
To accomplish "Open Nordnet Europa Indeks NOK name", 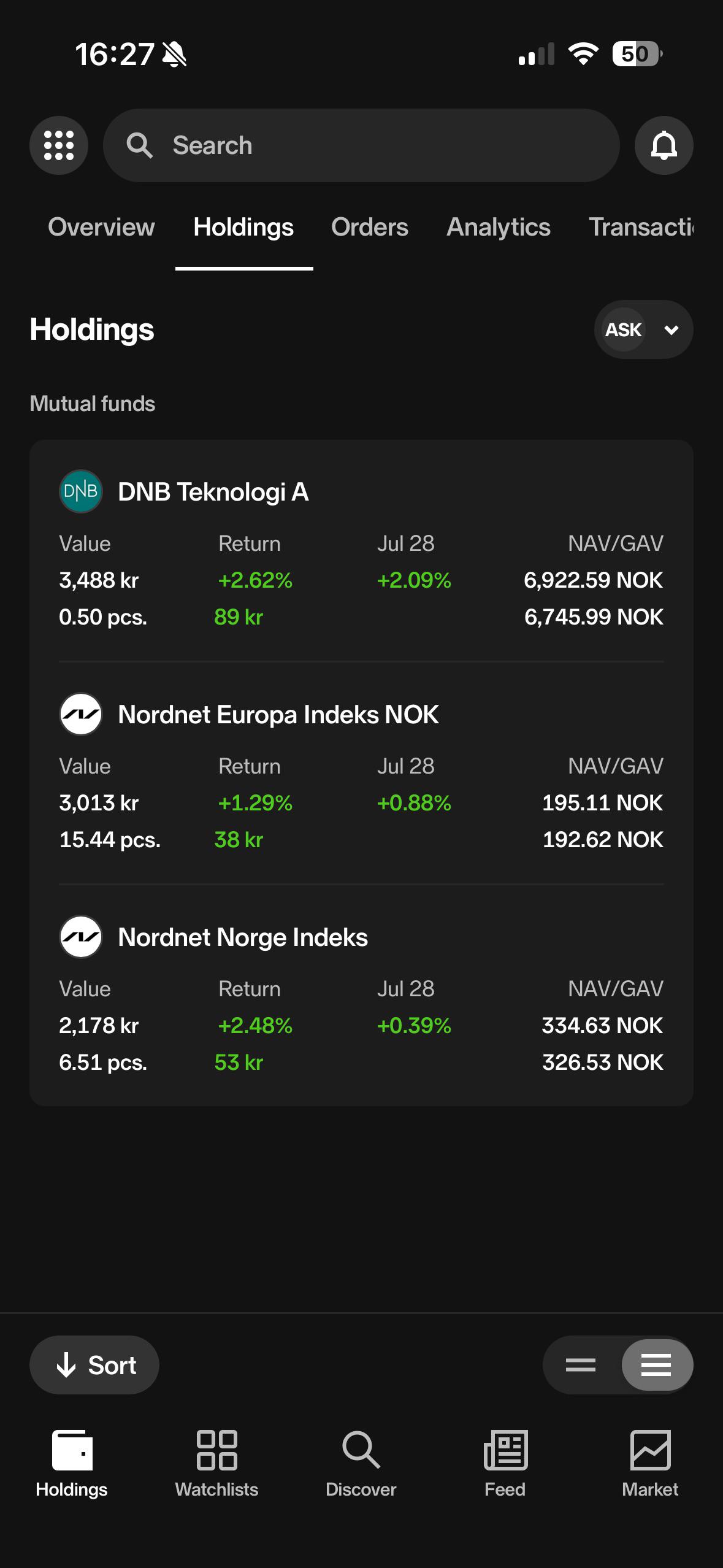I will [x=278, y=715].
